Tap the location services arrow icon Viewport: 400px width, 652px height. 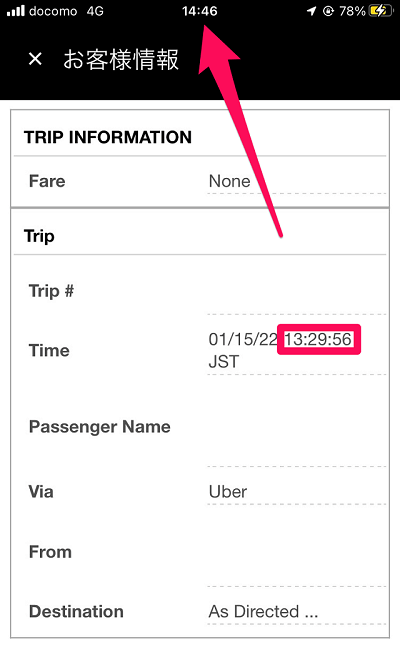pyautogui.click(x=311, y=11)
